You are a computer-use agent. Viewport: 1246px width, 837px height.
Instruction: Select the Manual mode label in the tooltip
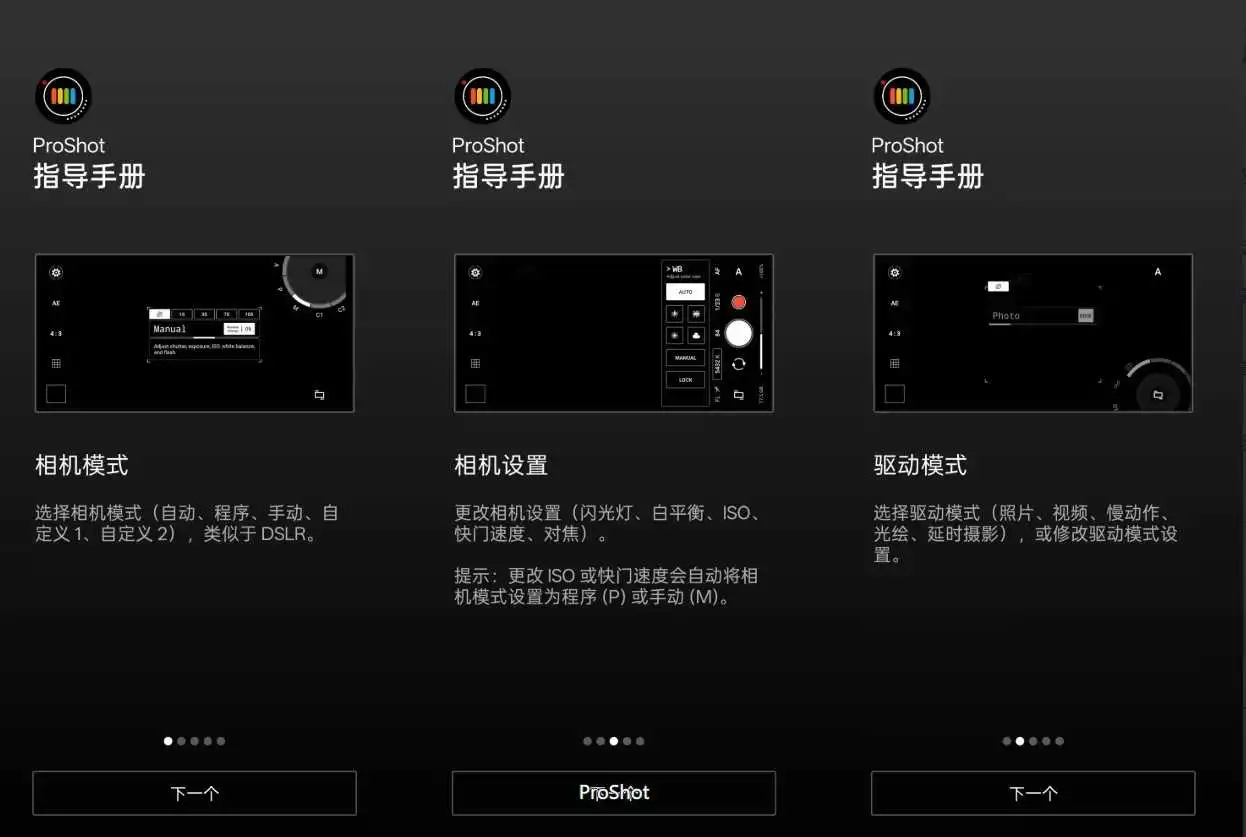click(x=169, y=328)
